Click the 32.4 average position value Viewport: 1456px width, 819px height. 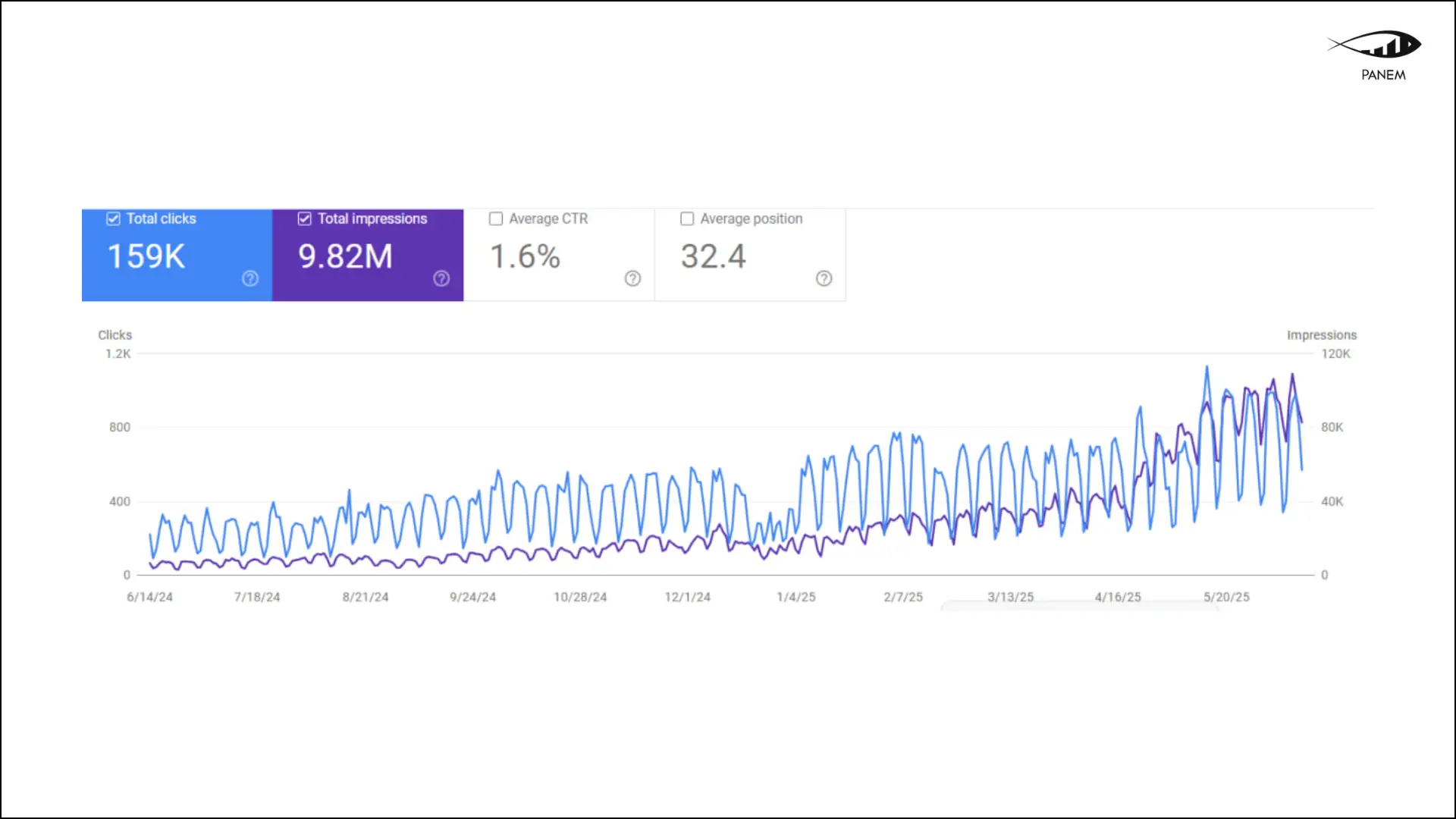pos(713,256)
